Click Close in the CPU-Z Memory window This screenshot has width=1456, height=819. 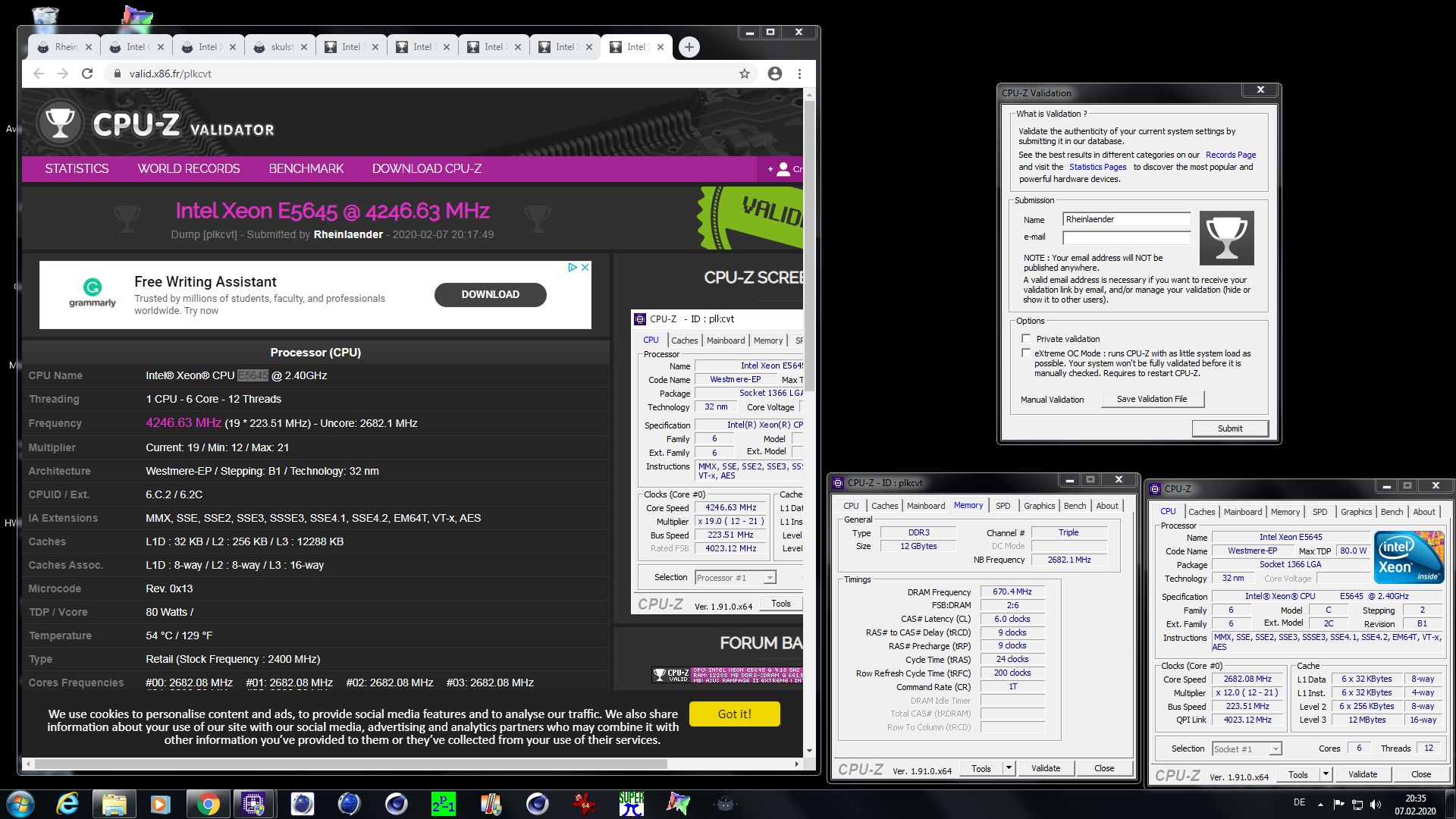click(1104, 768)
